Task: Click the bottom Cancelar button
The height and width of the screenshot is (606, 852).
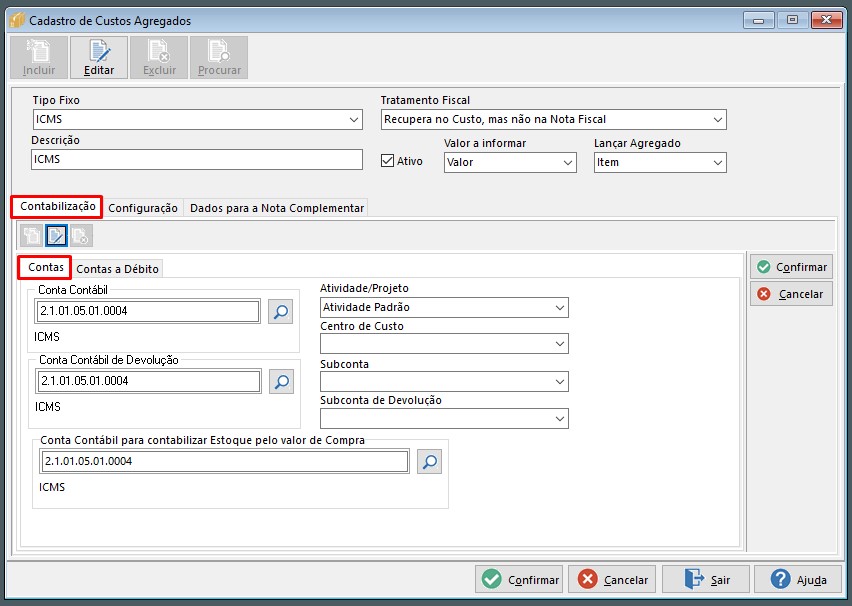Action: (612, 579)
